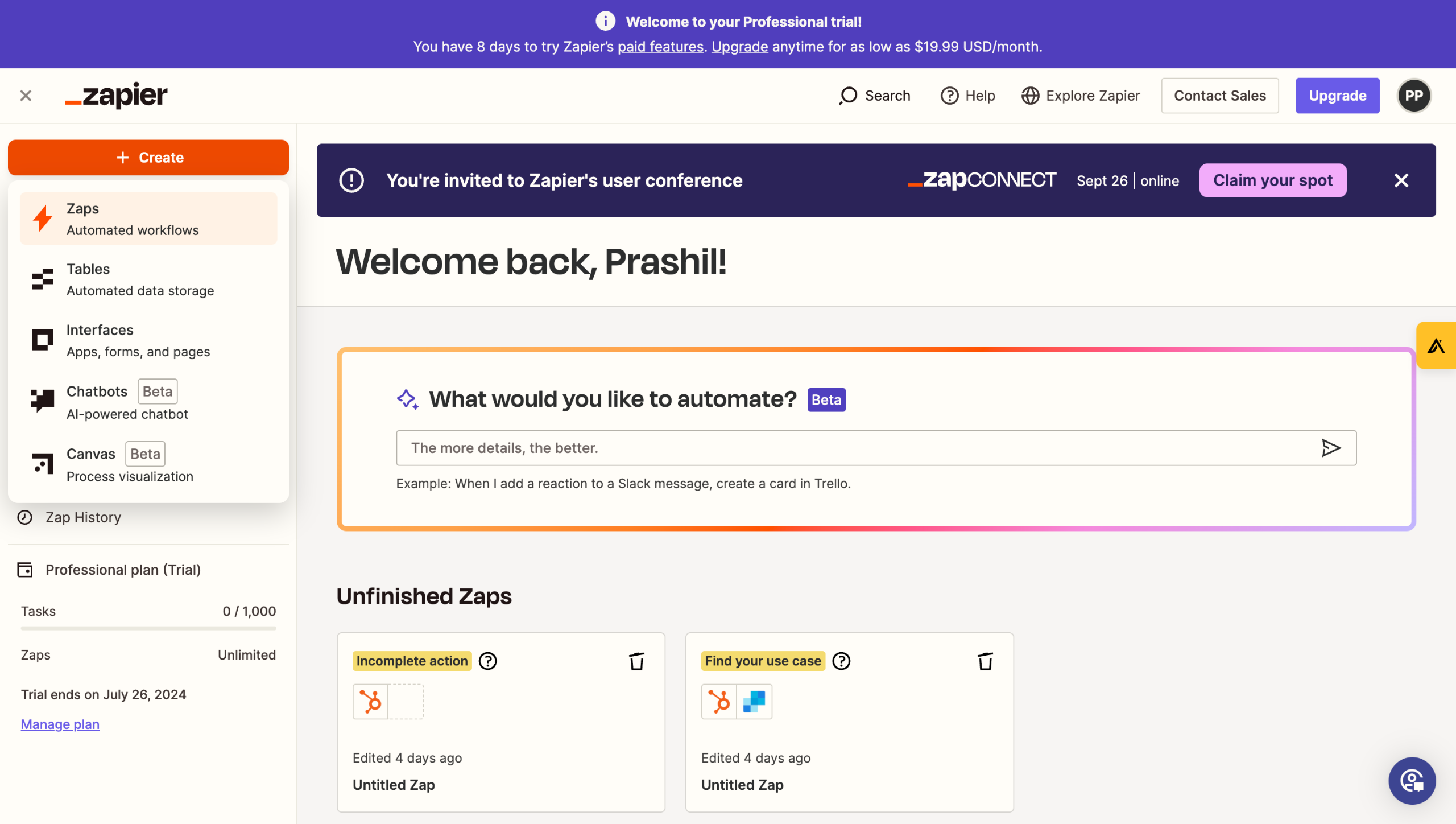Delete the Find your use case Zap
The height and width of the screenshot is (824, 1456).
pos(985,661)
